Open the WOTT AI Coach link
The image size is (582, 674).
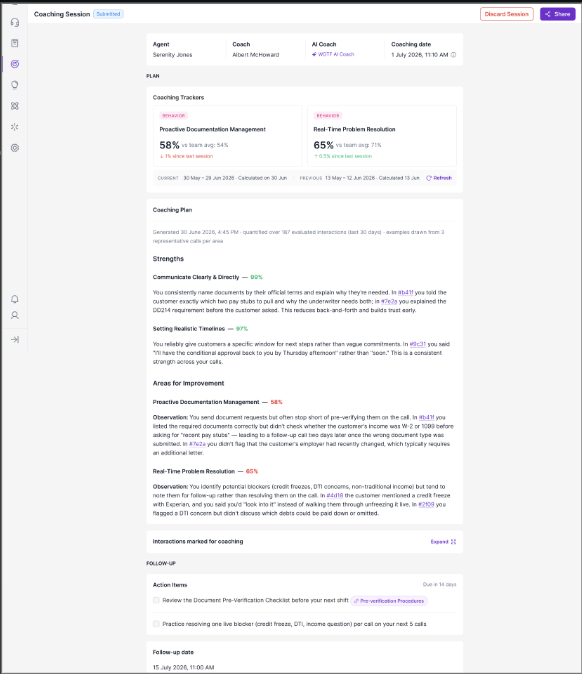tap(333, 54)
